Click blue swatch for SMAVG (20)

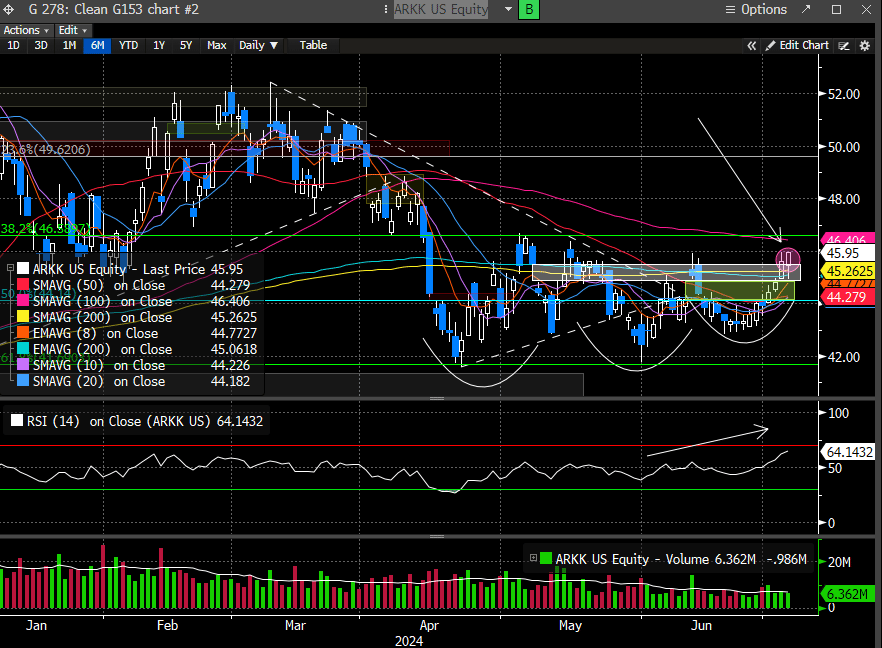point(23,381)
